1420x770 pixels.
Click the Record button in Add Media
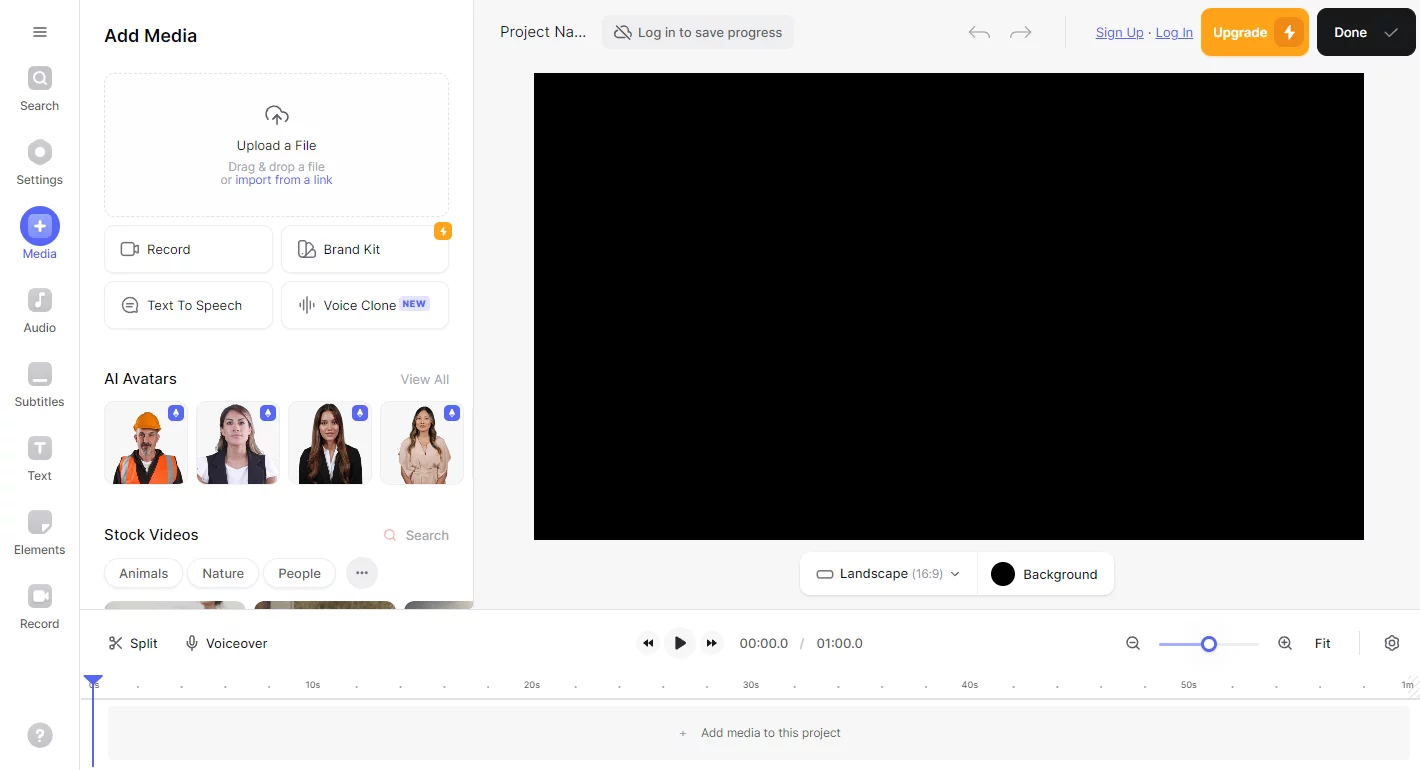188,249
